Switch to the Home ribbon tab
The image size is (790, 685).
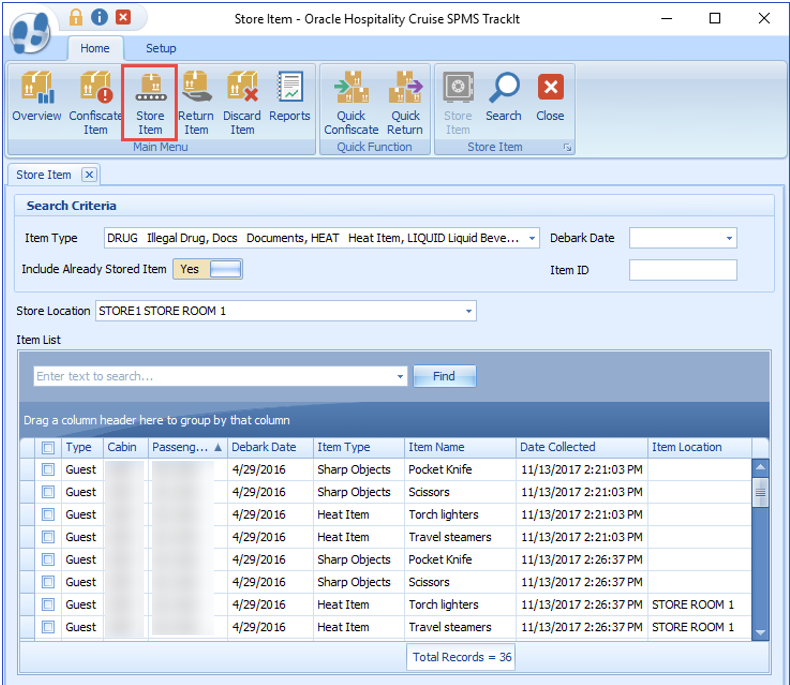coord(95,48)
